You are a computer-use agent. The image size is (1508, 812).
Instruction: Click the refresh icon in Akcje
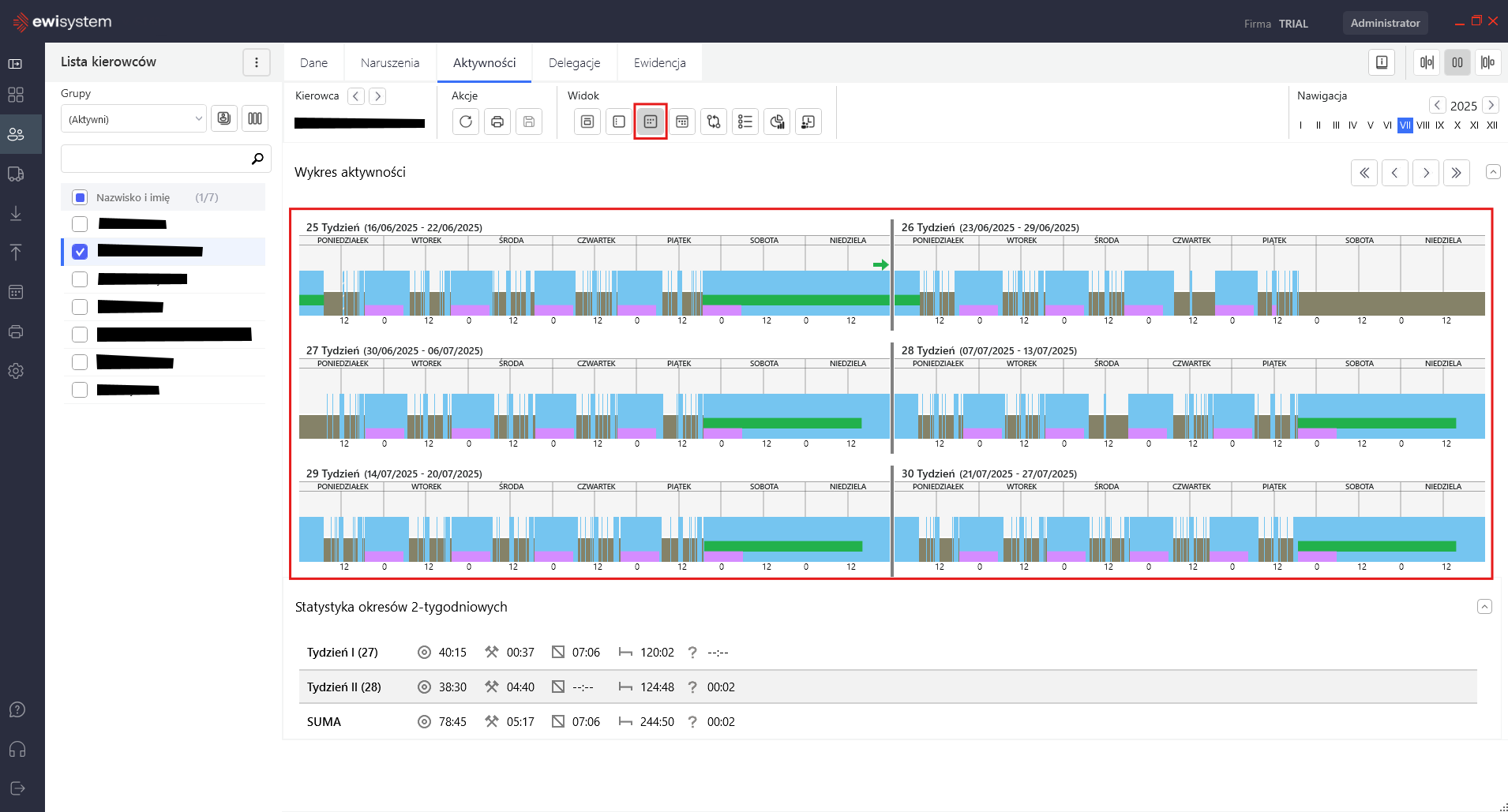click(466, 122)
